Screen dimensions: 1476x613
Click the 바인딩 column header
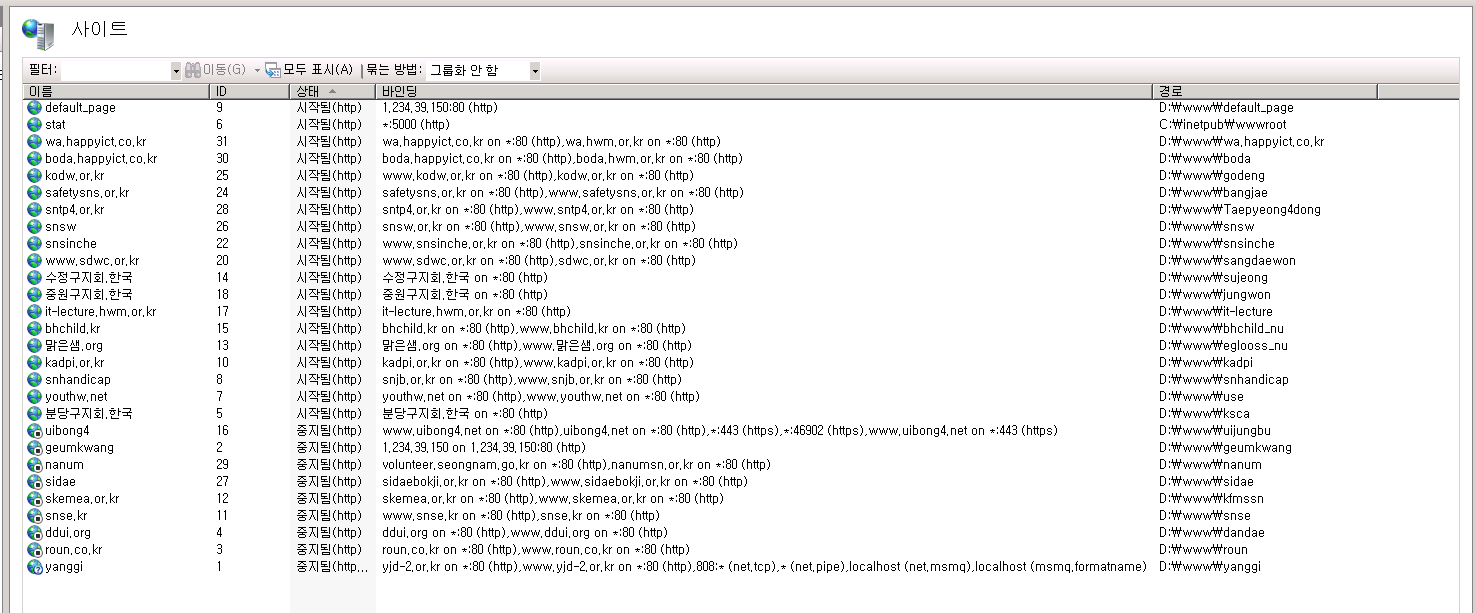(x=765, y=91)
